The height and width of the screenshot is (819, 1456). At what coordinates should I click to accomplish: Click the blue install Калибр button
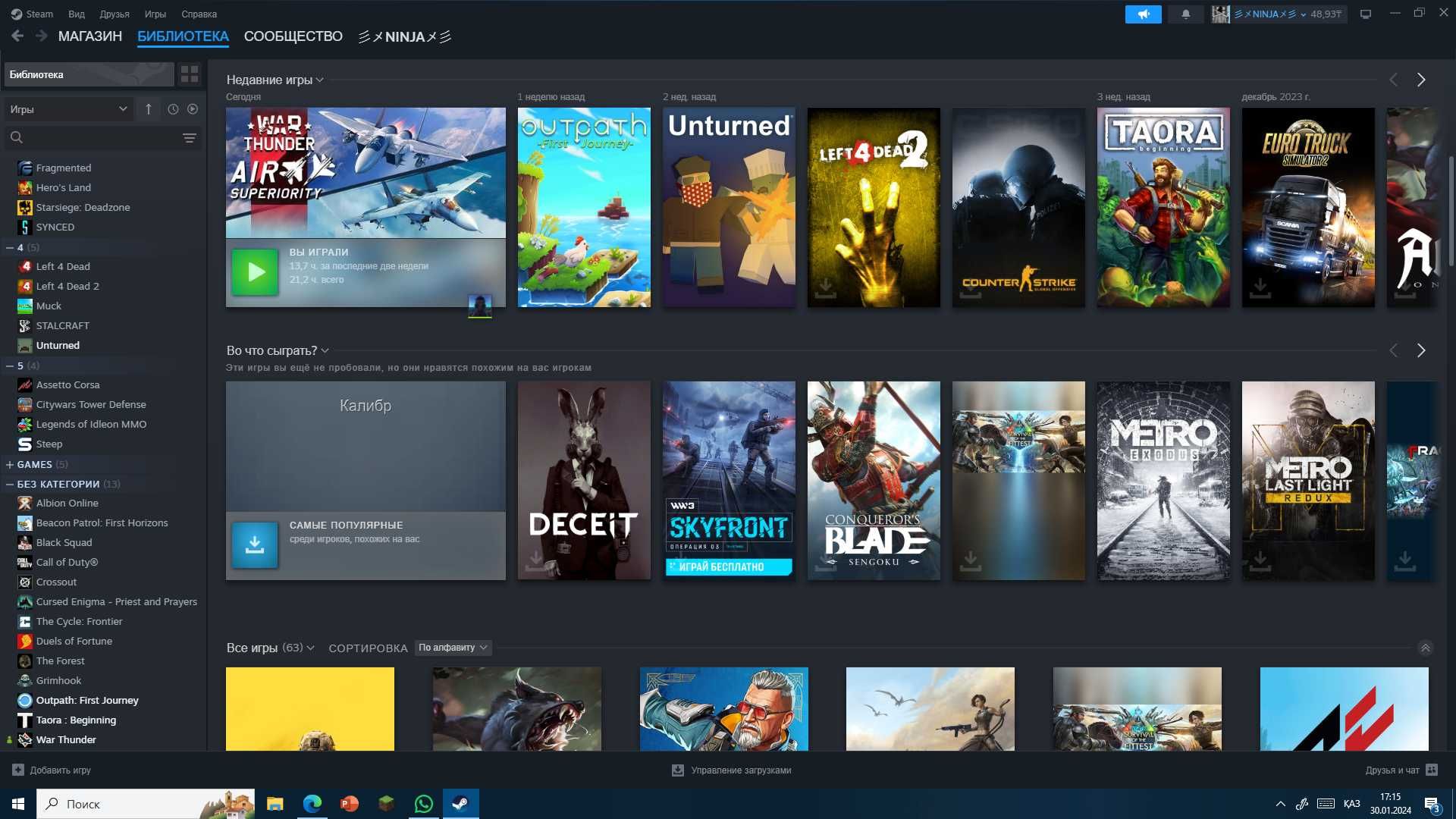(255, 544)
